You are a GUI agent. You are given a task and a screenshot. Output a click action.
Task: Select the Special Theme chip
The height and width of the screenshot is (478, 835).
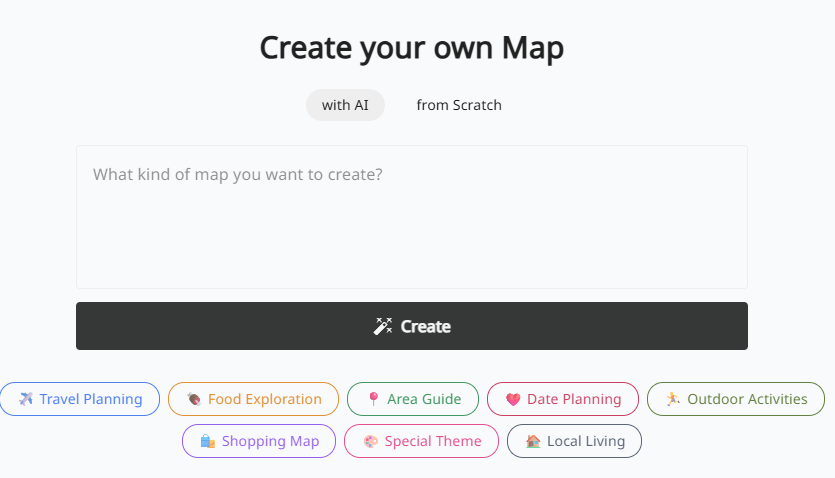click(421, 441)
